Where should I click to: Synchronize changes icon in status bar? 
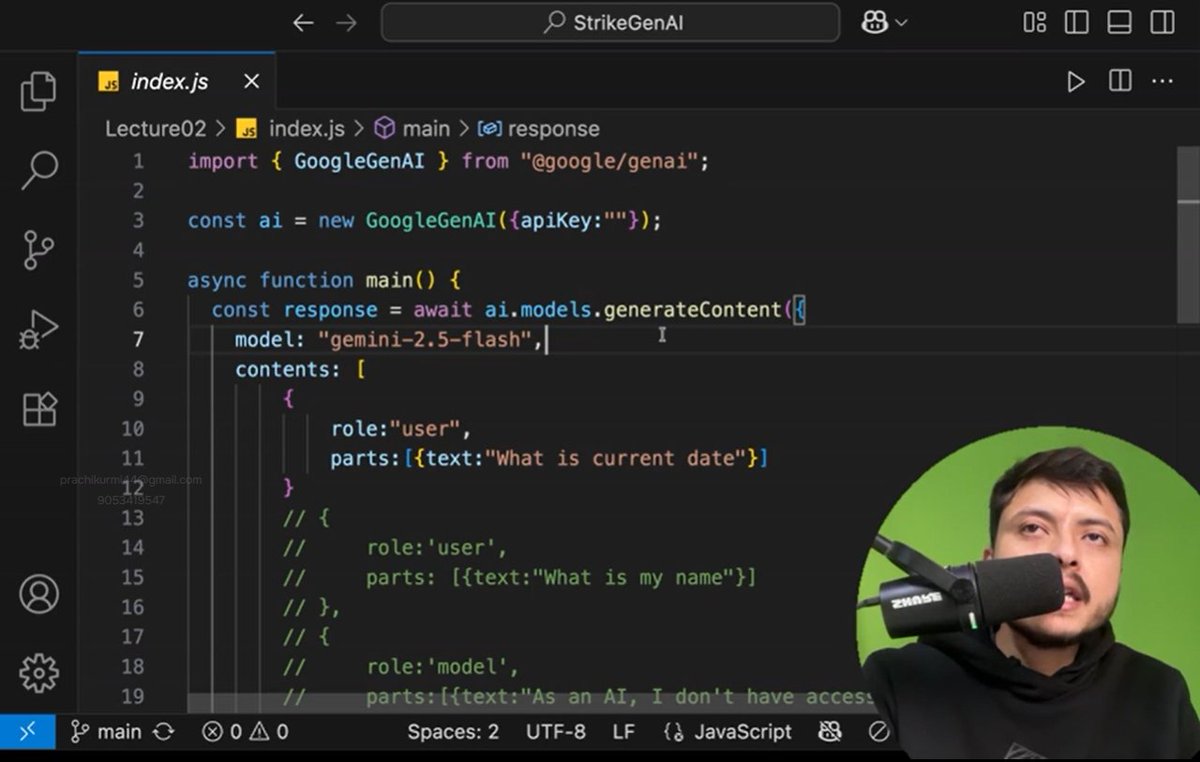[x=163, y=732]
